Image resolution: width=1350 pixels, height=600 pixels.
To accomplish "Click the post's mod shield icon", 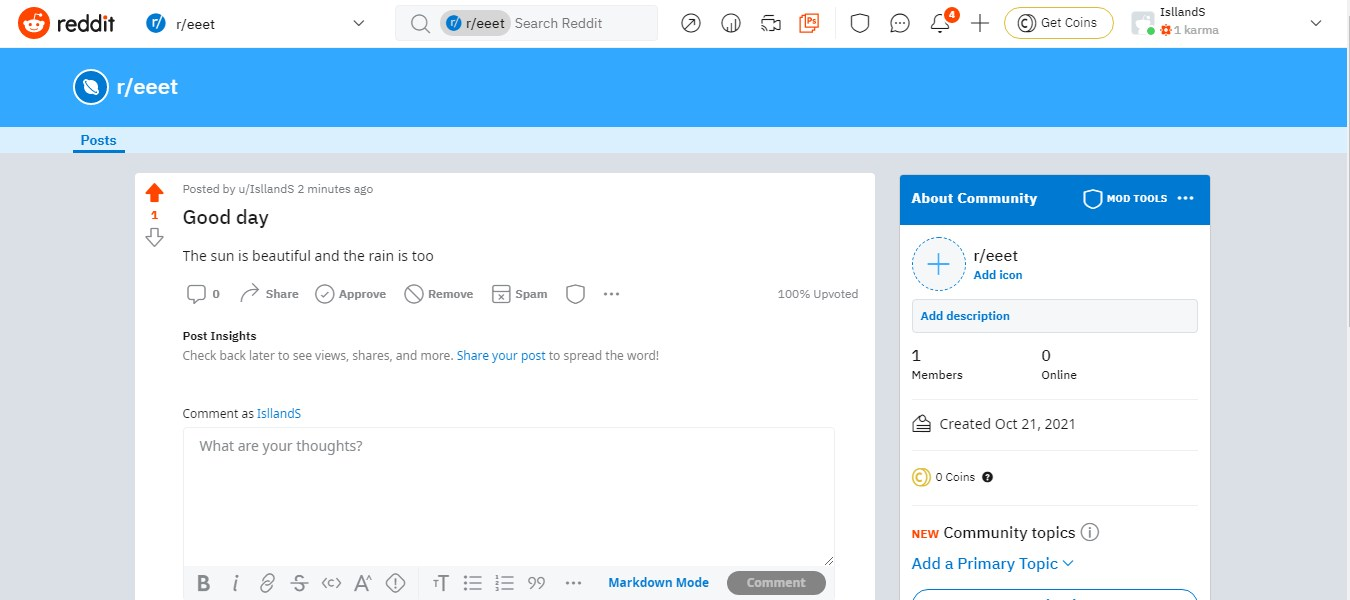I will 575,294.
